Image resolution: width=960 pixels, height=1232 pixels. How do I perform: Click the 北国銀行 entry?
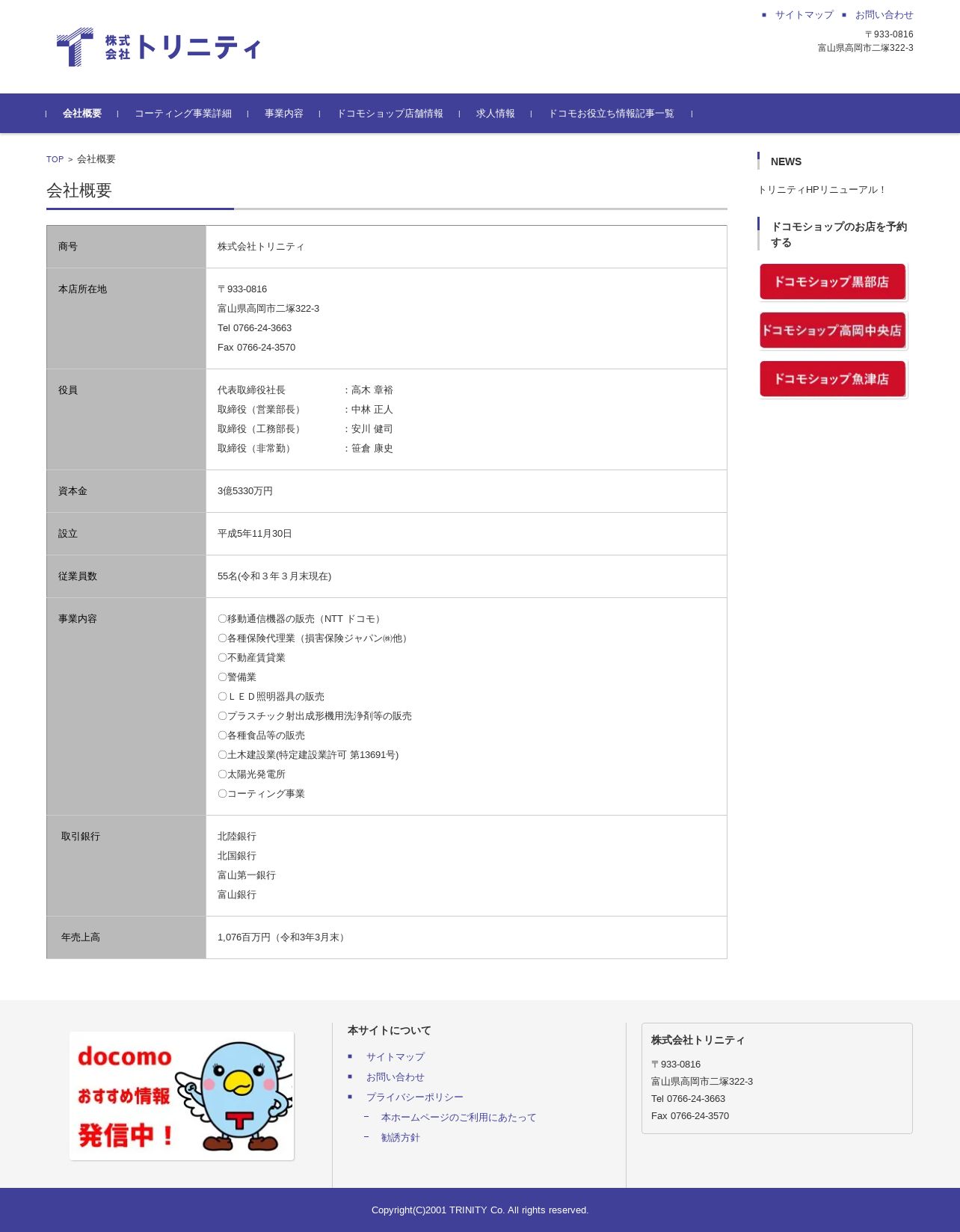[x=237, y=856]
